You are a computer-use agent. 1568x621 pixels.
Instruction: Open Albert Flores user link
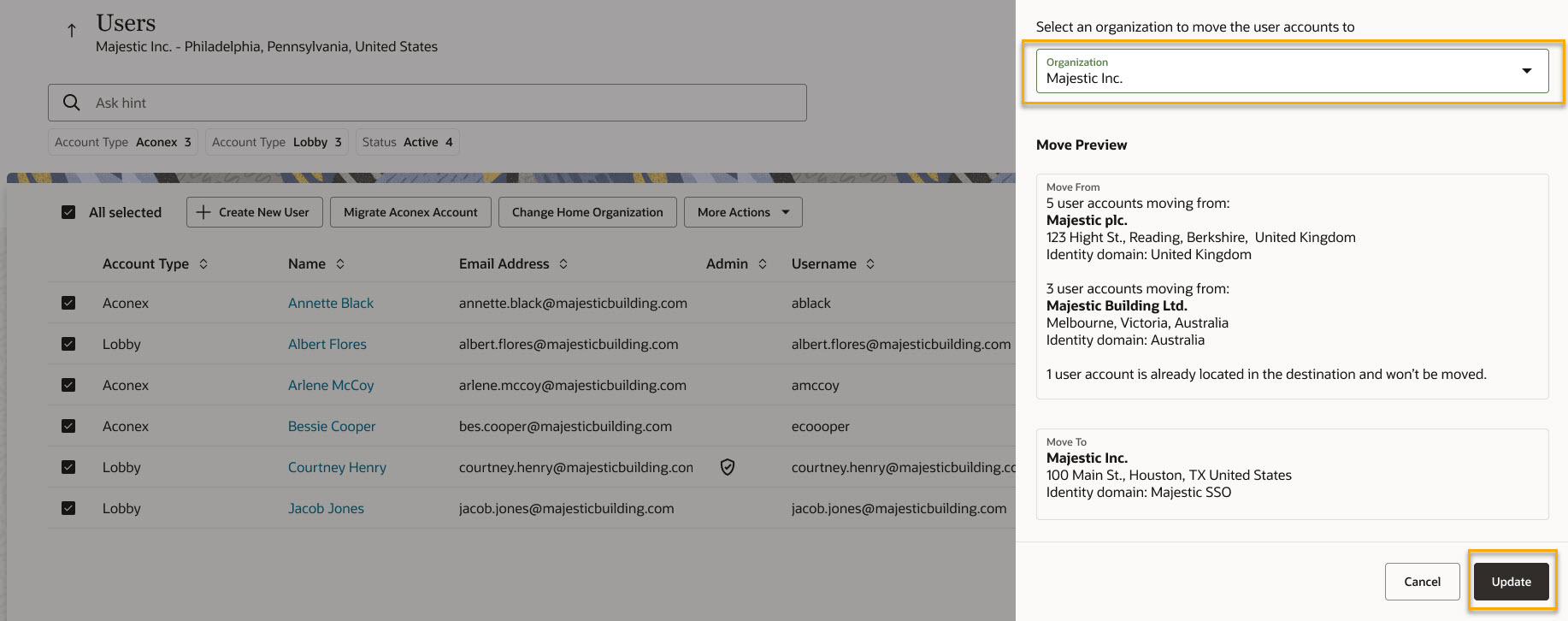click(327, 344)
